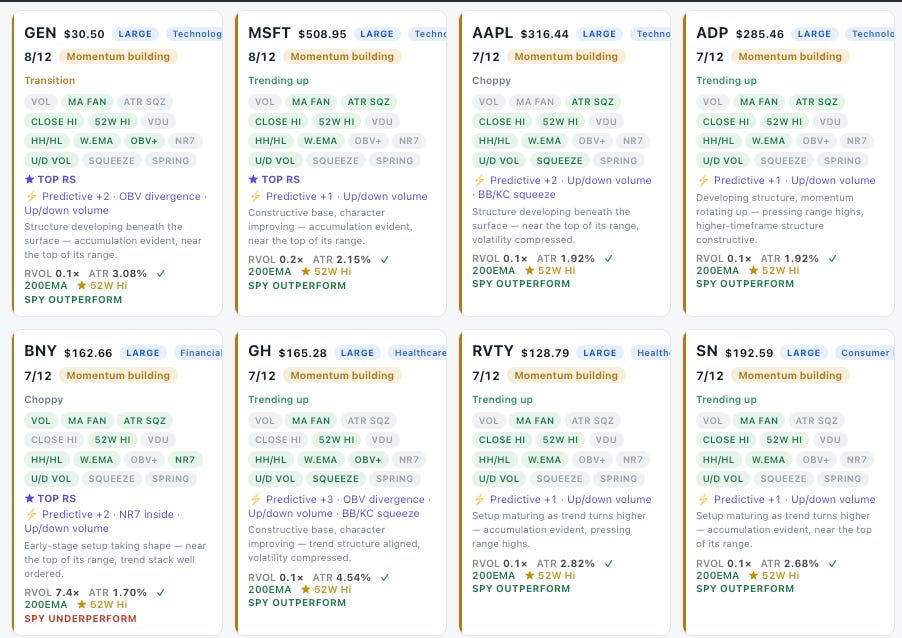This screenshot has width=902, height=638.
Task: Click the MA FAN chip on GEN card
Action: 87,102
